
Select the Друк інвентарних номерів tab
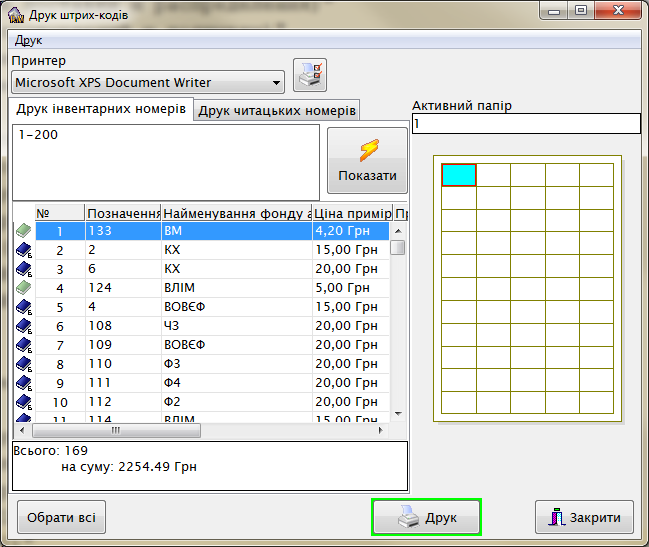[101, 109]
